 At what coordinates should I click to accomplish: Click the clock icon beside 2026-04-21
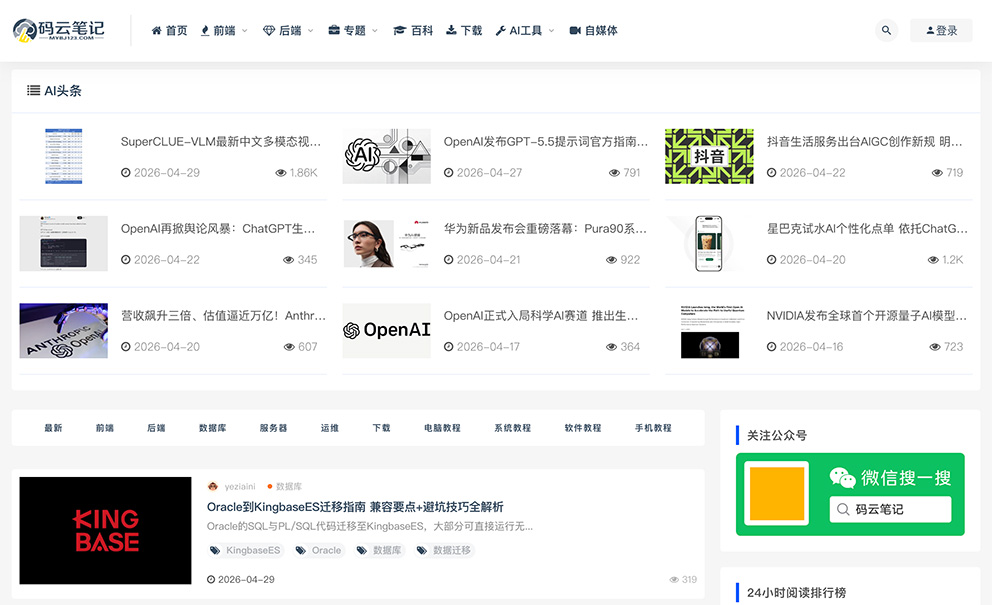[x=449, y=260]
